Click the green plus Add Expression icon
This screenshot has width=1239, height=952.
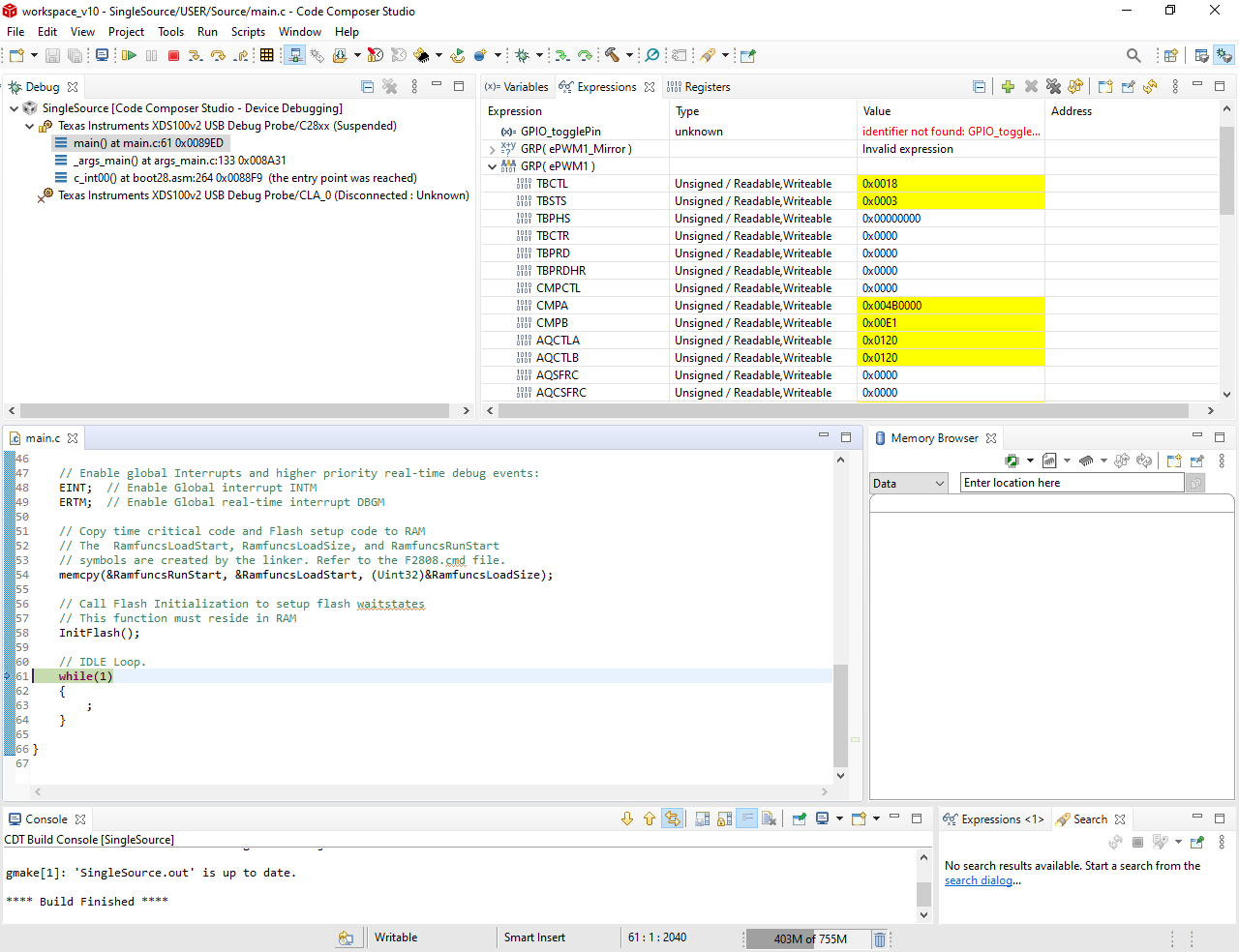[1008, 87]
